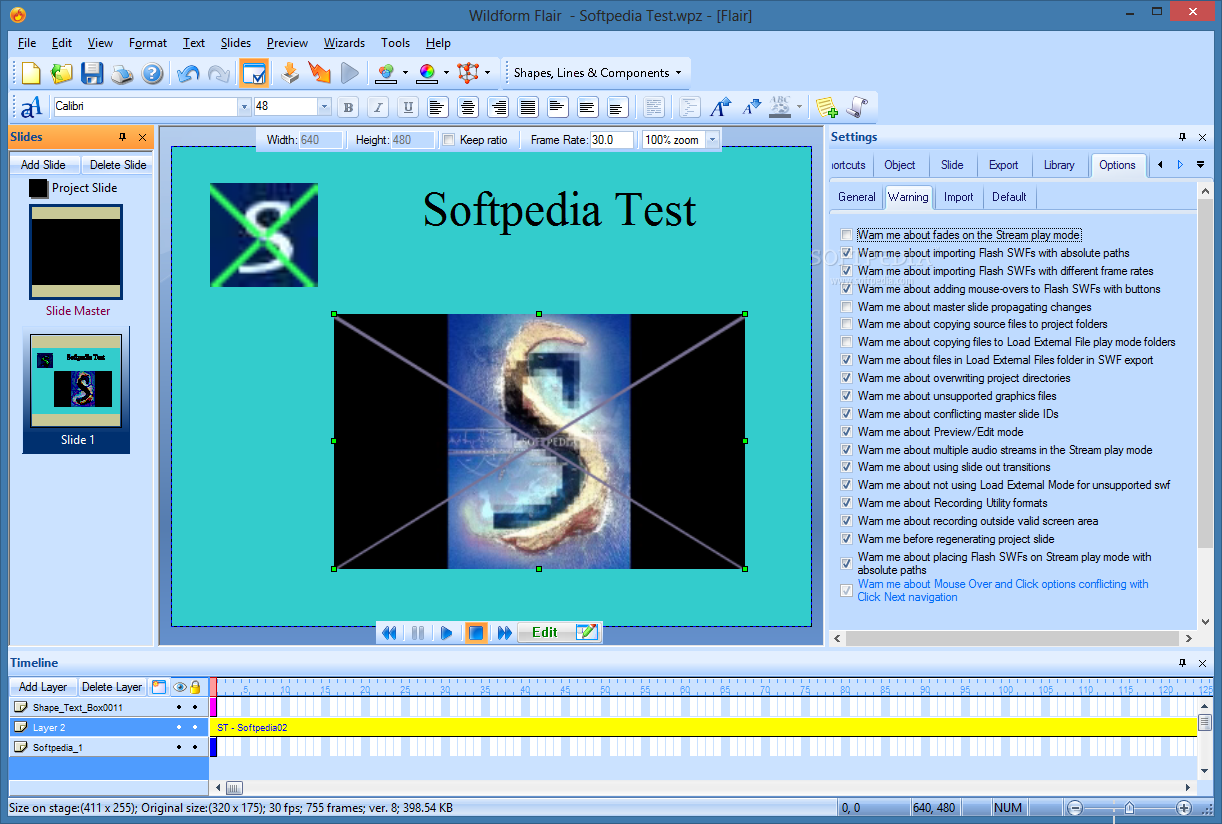Check 'Warn me about master slide propagating changes'
Viewport: 1222px width, 824px height.
847,307
